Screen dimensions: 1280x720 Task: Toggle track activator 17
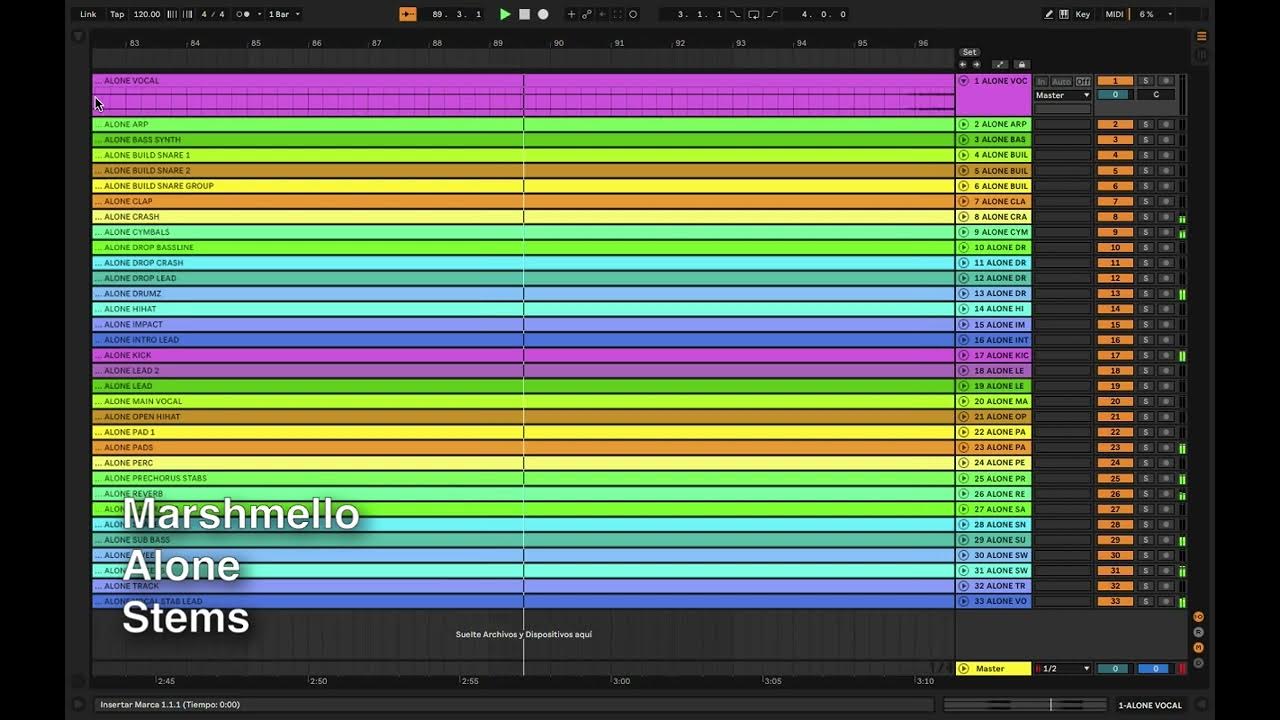coord(1115,355)
